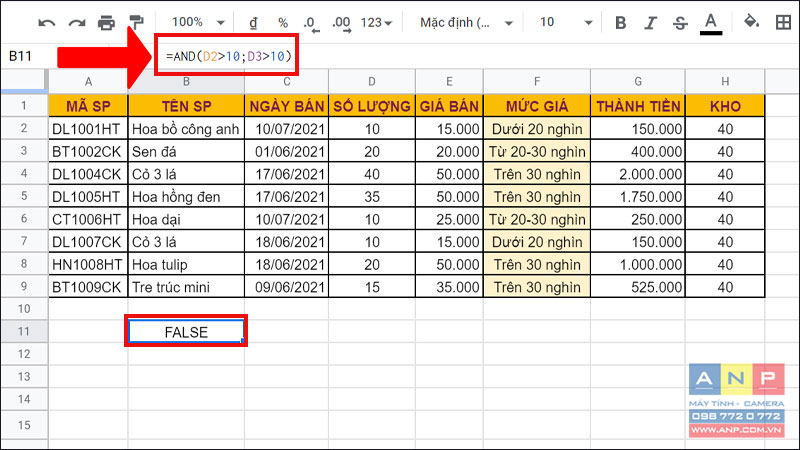
Task: Click the THÀNH TIỀN header cell
Action: point(638,106)
